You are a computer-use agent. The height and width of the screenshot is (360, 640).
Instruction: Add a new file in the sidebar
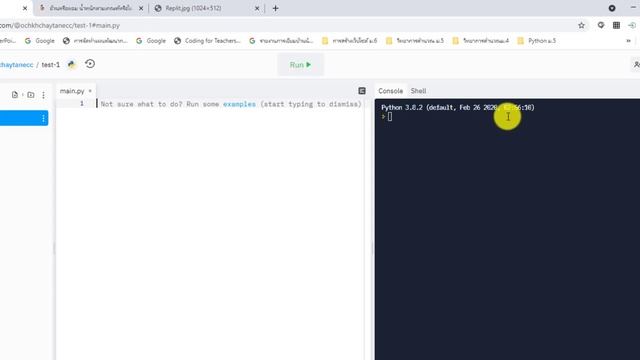15,95
